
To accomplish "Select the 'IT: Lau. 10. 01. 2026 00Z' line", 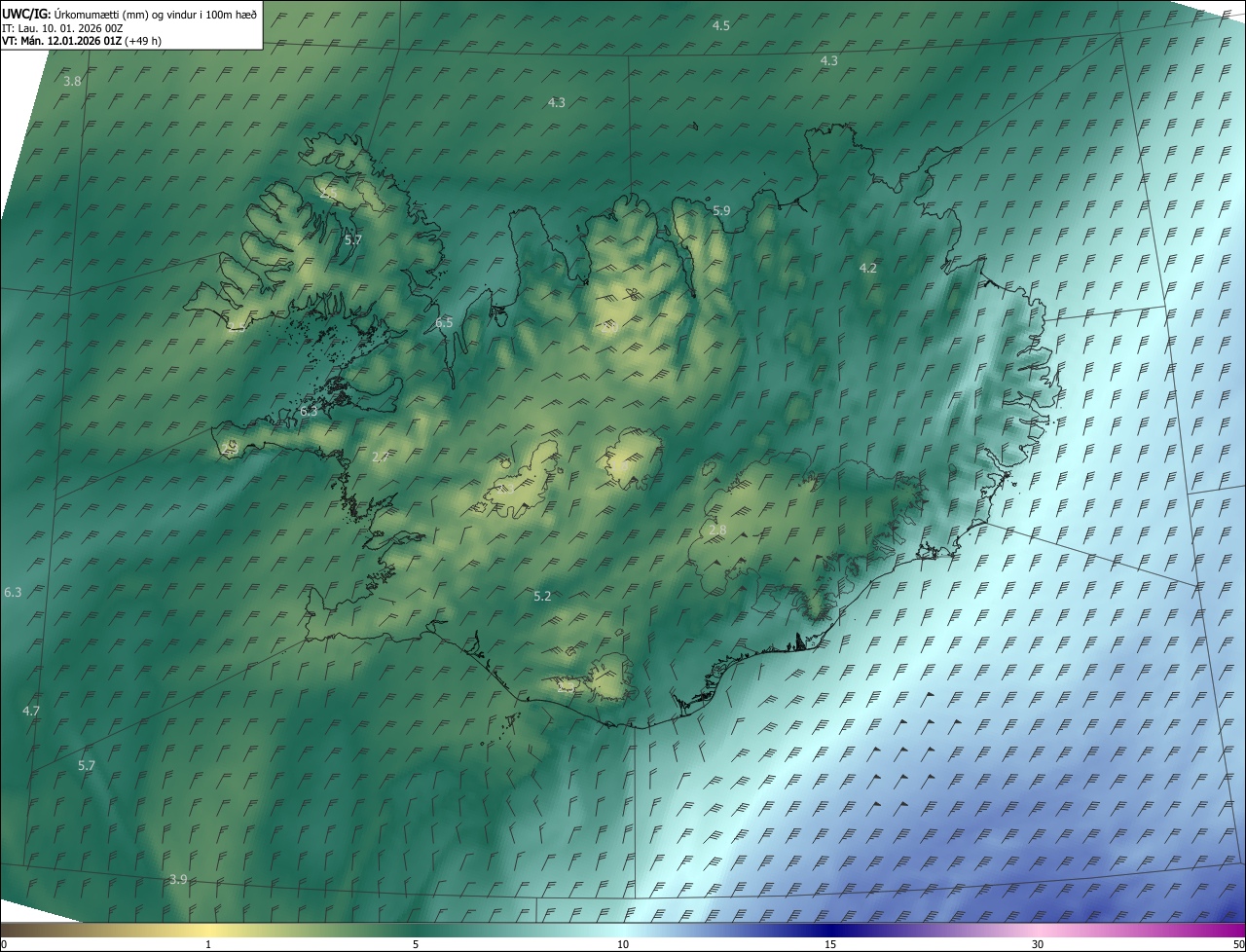I will click(x=63, y=29).
